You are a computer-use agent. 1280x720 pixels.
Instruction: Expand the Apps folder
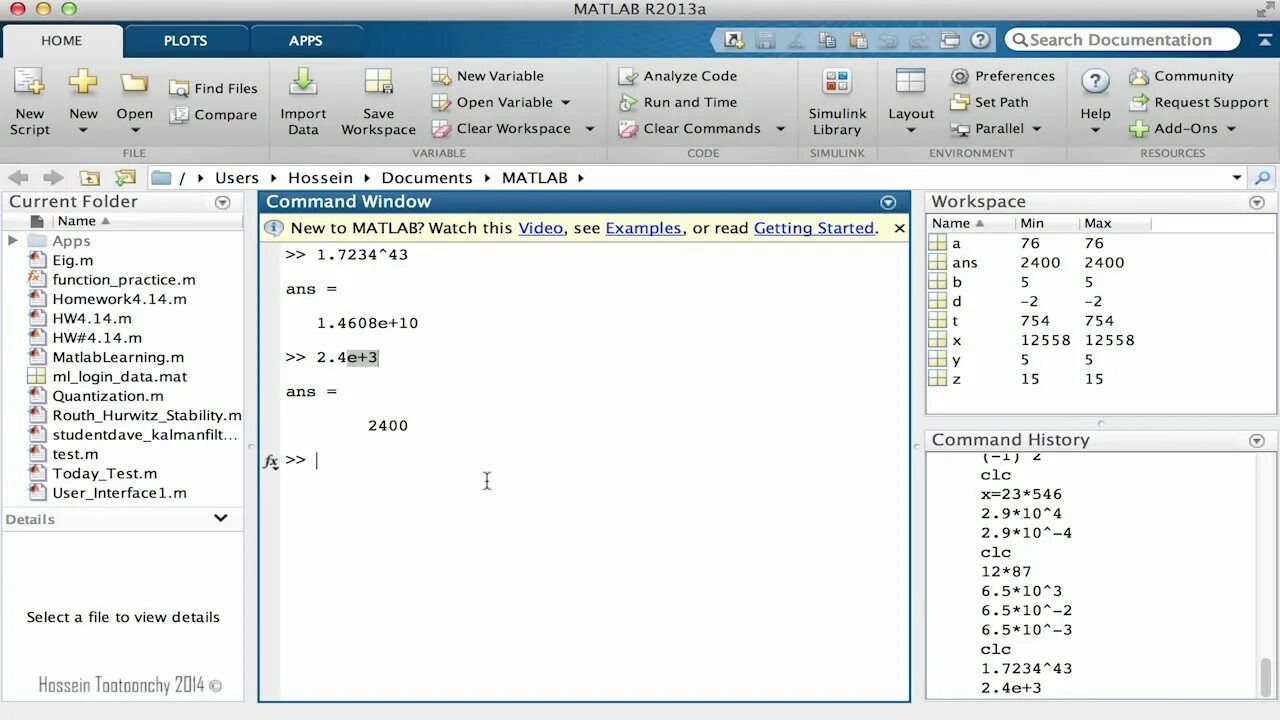pyautogui.click(x=13, y=241)
